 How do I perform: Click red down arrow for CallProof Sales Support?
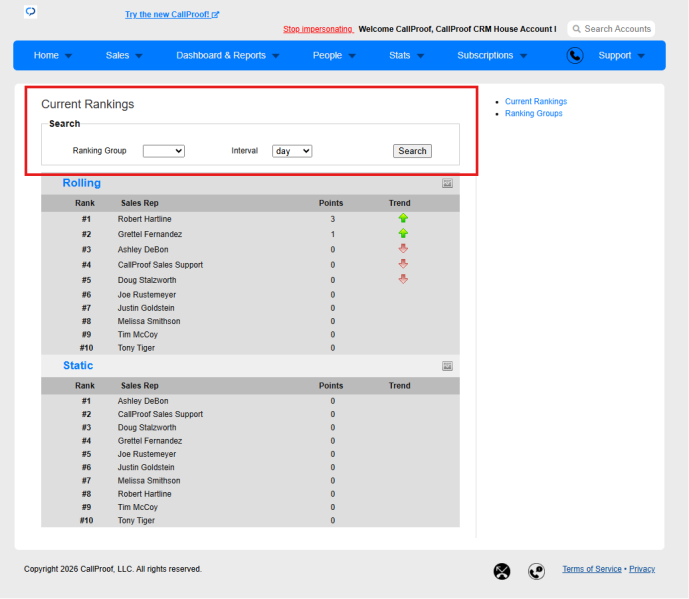pos(403,264)
